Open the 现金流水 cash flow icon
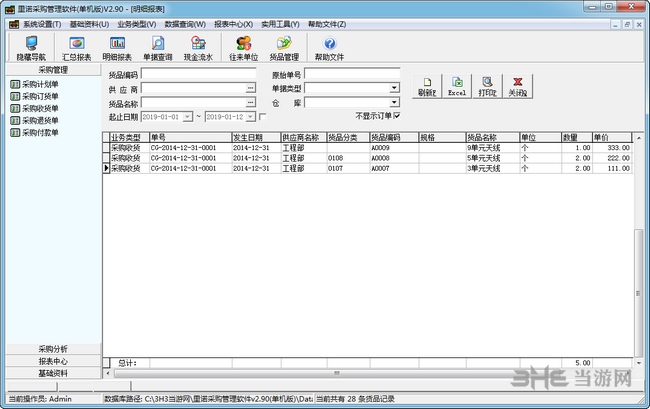Image resolution: width=650 pixels, height=409 pixels. 199,48
